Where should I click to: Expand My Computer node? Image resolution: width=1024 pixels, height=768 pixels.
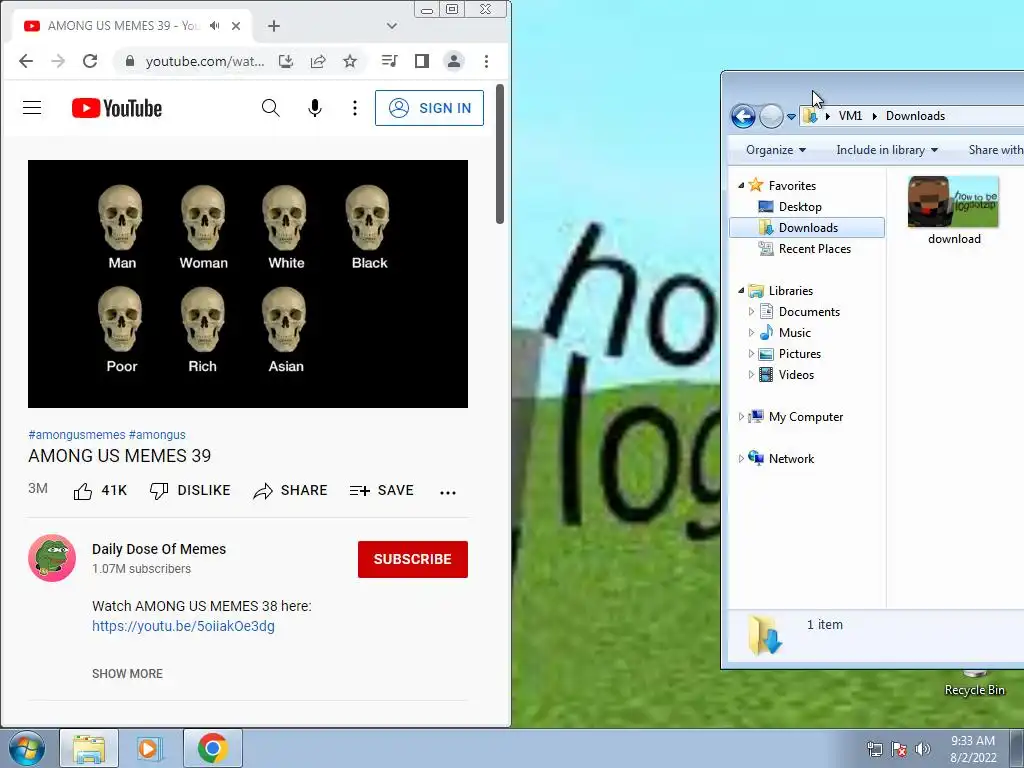[741, 417]
